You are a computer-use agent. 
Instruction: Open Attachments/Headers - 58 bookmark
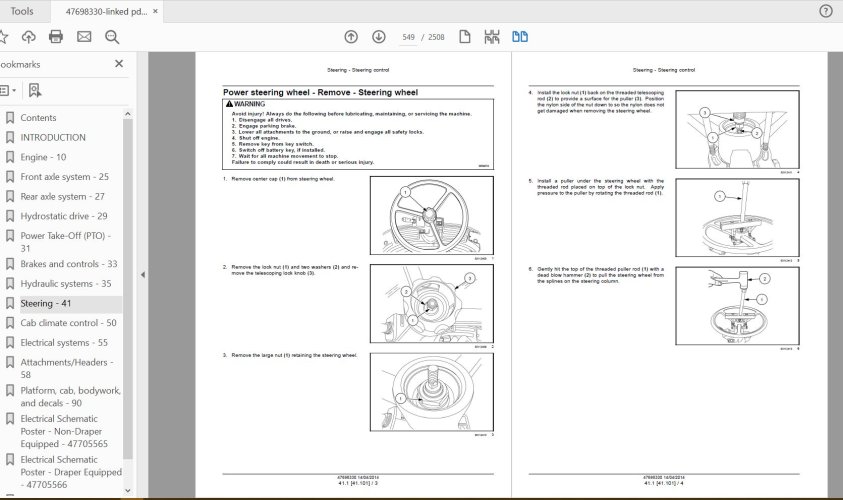[x=67, y=368]
